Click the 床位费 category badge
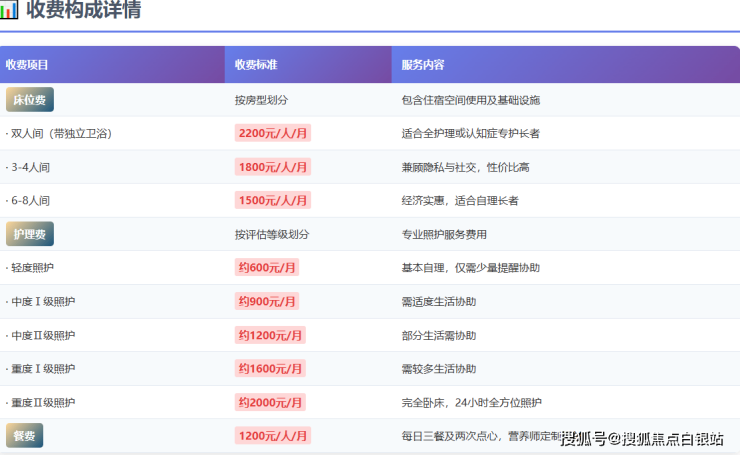This screenshot has width=740, height=455. pos(29,100)
